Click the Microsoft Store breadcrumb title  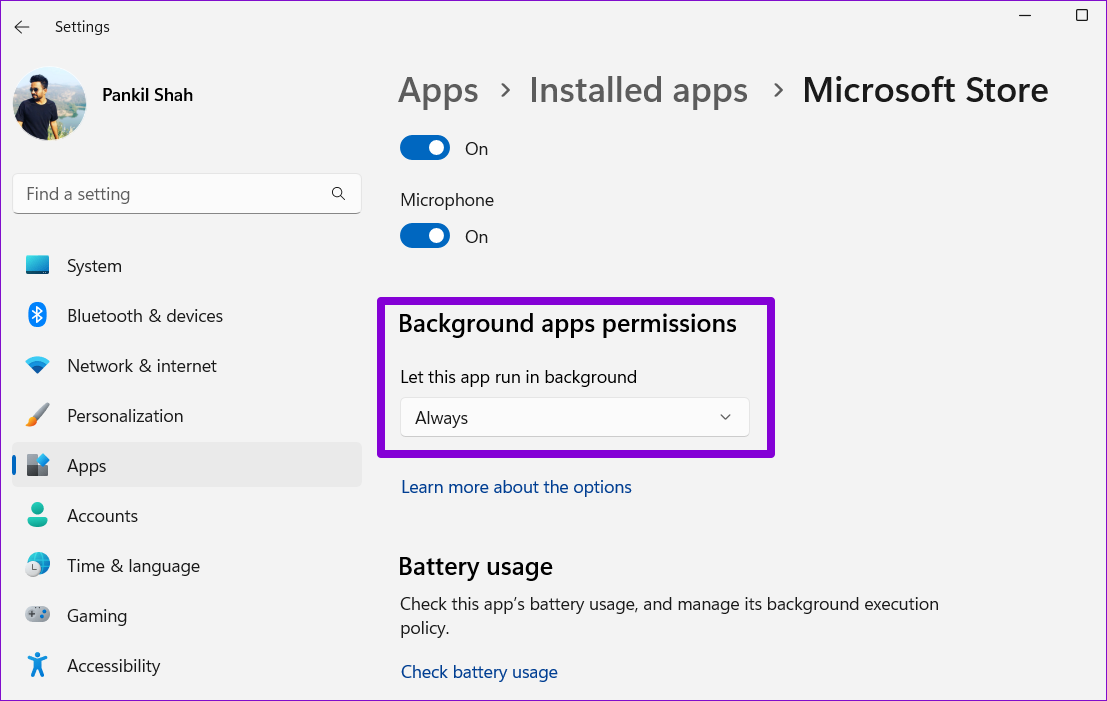click(x=926, y=90)
